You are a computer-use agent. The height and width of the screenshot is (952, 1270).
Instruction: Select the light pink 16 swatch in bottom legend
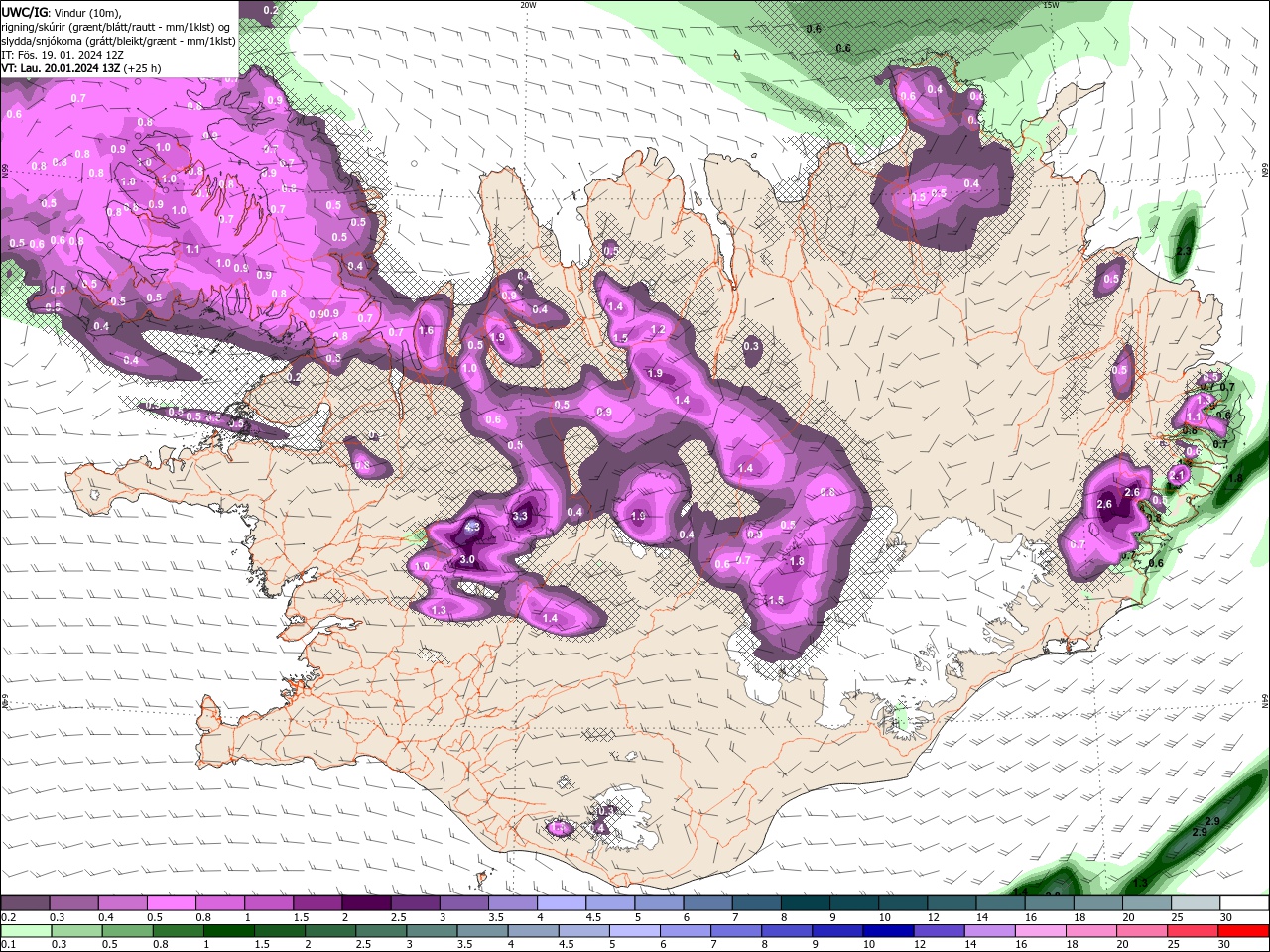tap(1041, 931)
